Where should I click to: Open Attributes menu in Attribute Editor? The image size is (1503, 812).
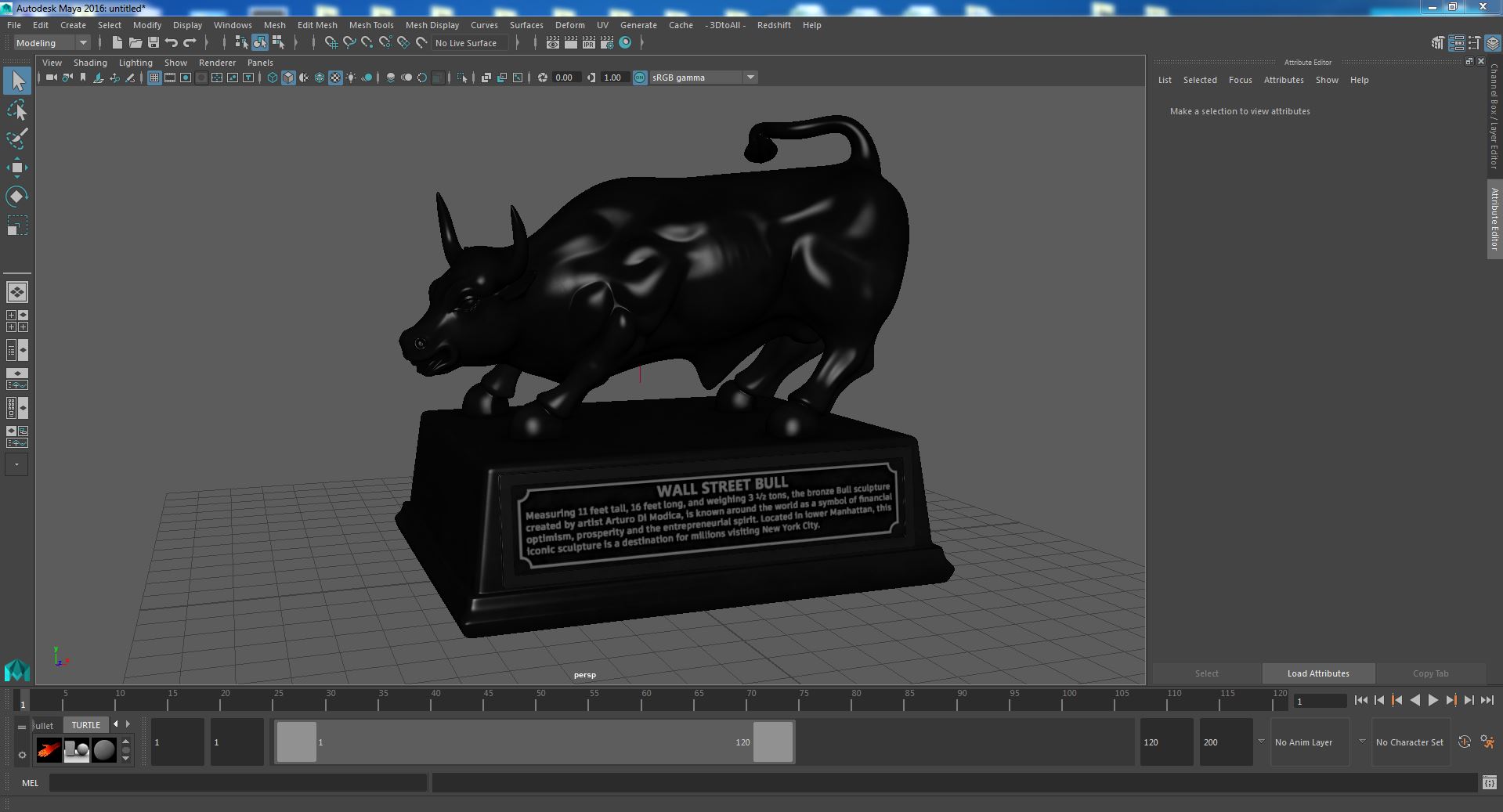tap(1284, 80)
